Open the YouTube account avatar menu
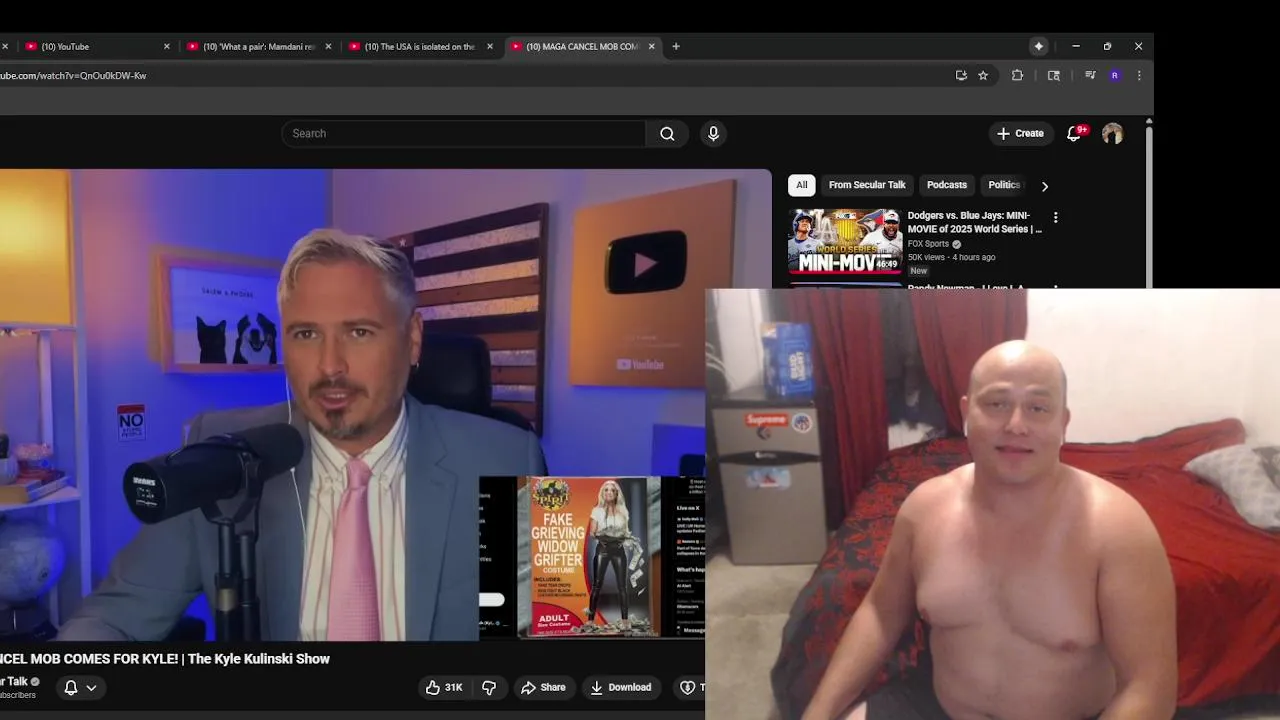The image size is (1280, 720). 1112,133
